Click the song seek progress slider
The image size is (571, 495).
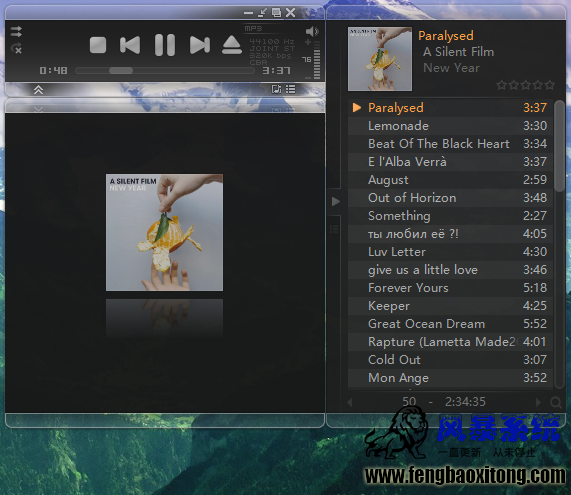click(165, 71)
